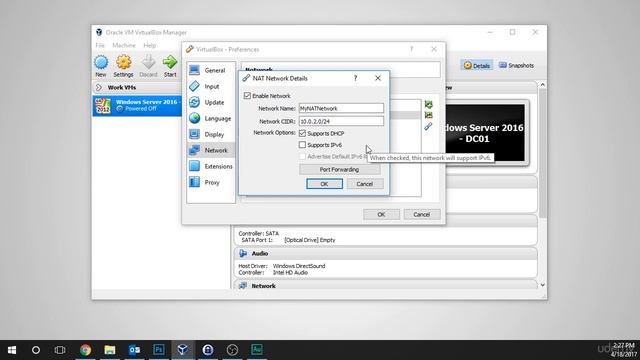
Task: Open the Update preferences section
Action: 211,102
